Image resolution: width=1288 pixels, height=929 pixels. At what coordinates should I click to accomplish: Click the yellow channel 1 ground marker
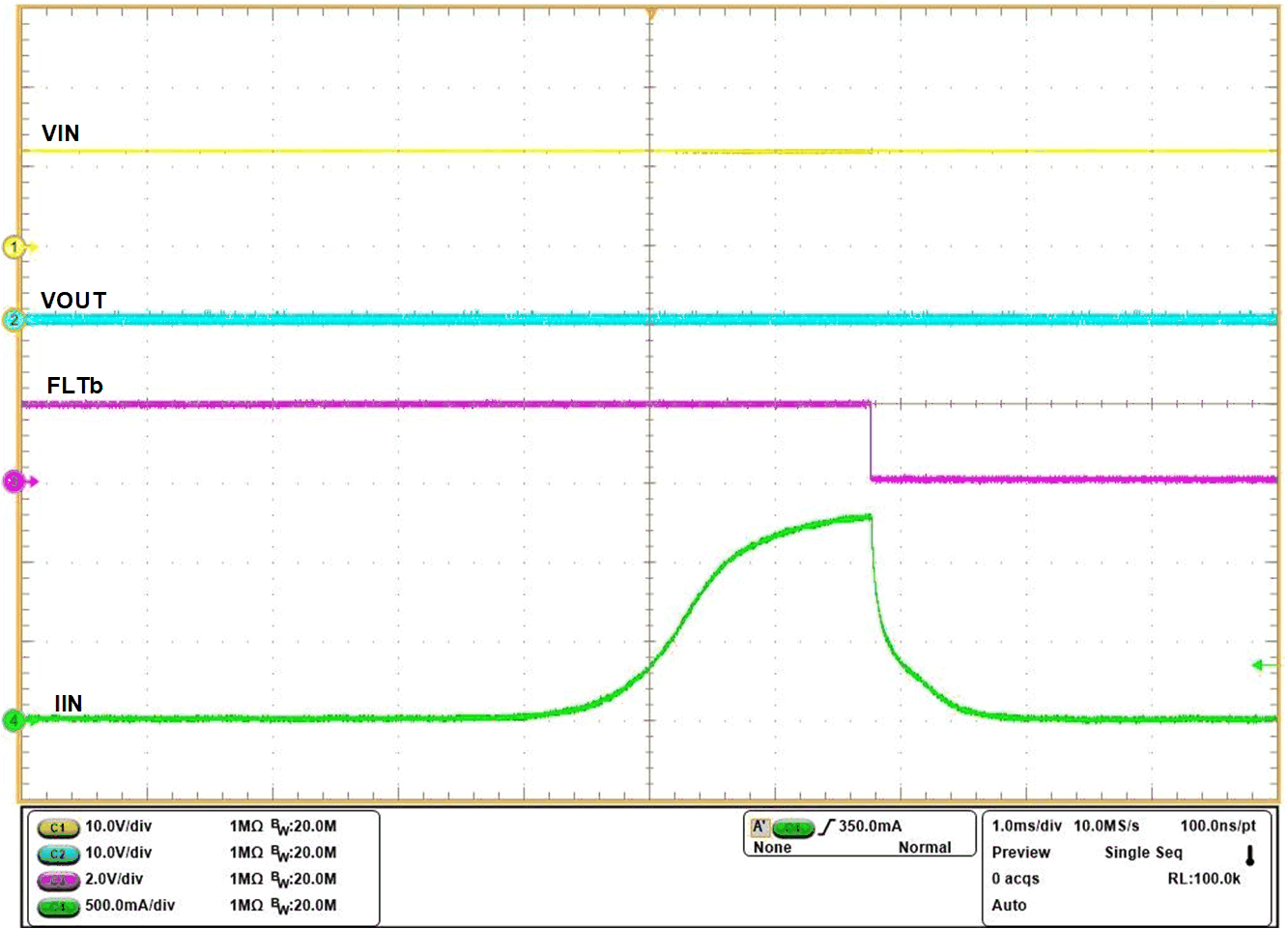14,247
